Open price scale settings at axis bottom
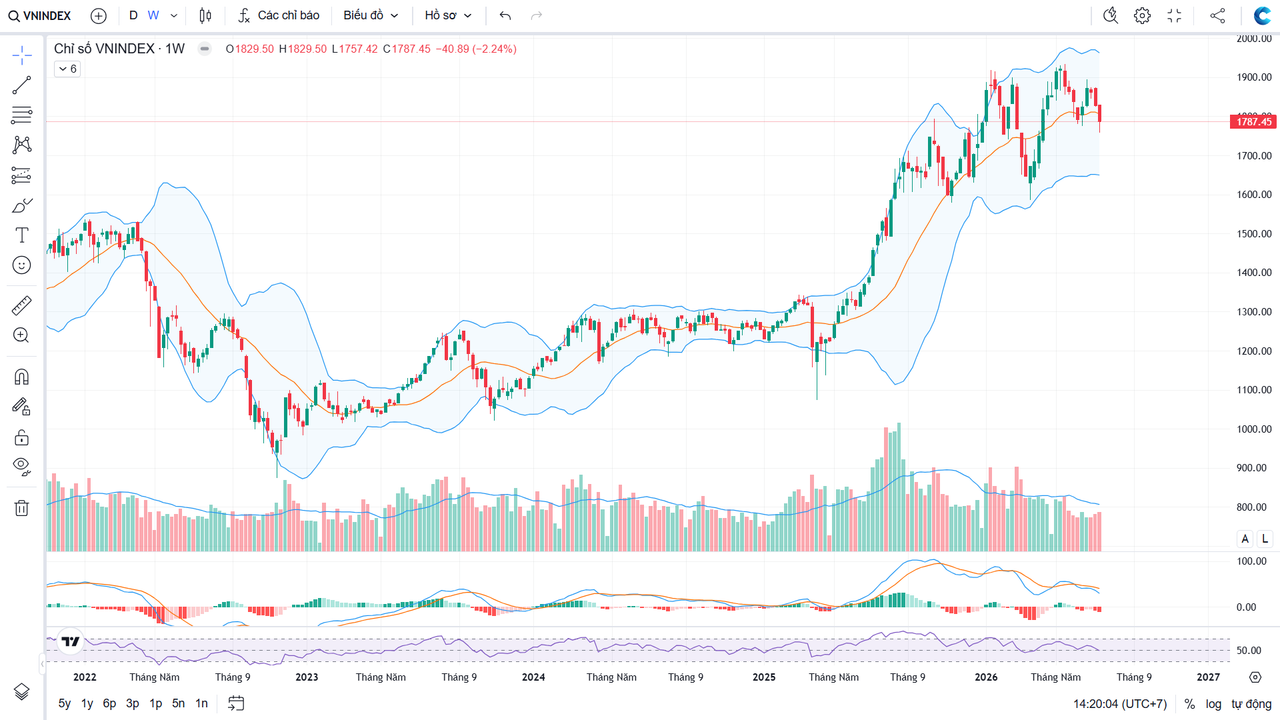 tap(1255, 677)
